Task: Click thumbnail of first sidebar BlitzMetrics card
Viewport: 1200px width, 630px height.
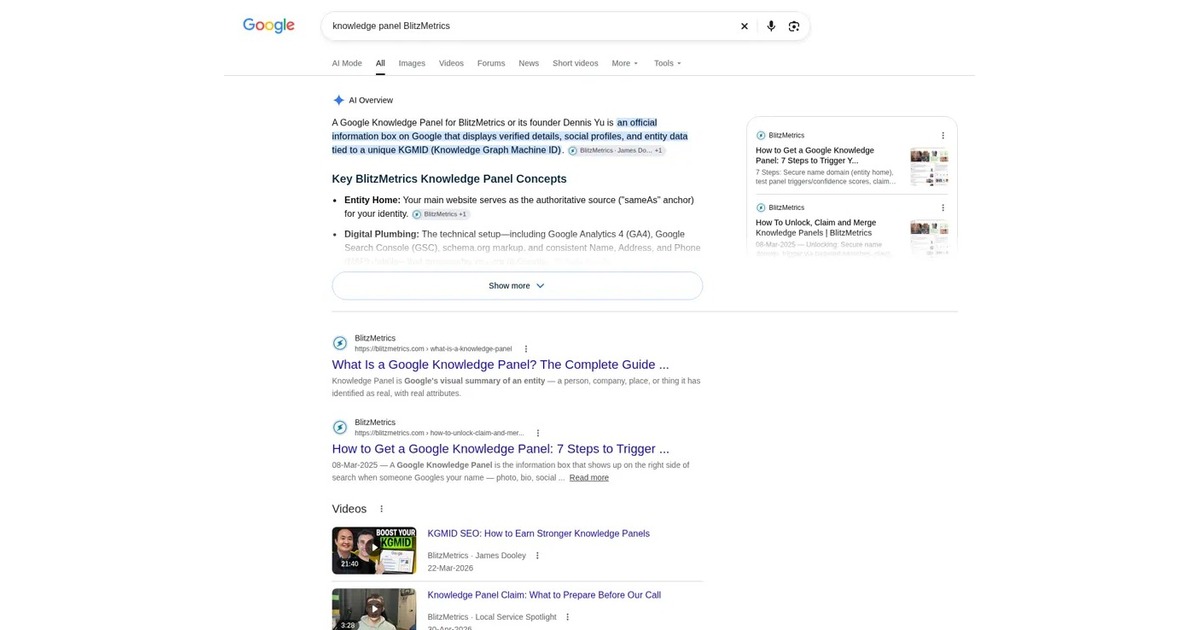Action: (x=929, y=166)
